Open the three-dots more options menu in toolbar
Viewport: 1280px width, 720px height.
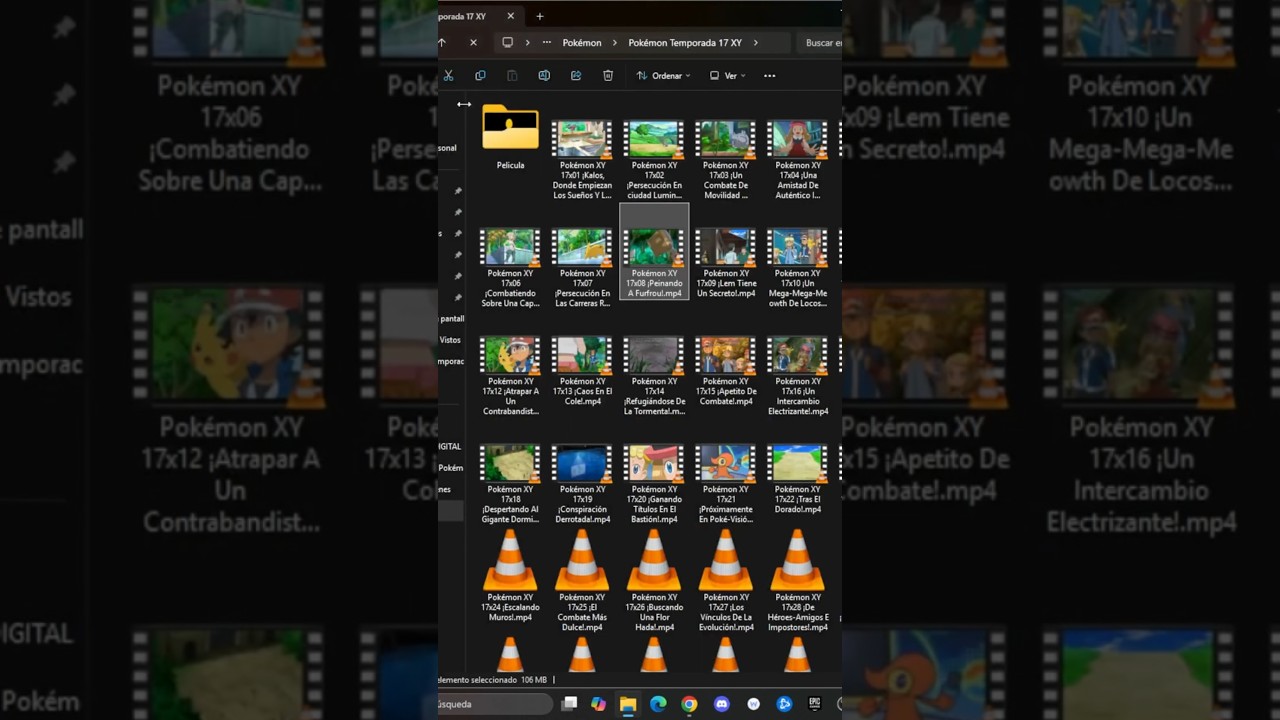click(x=769, y=76)
